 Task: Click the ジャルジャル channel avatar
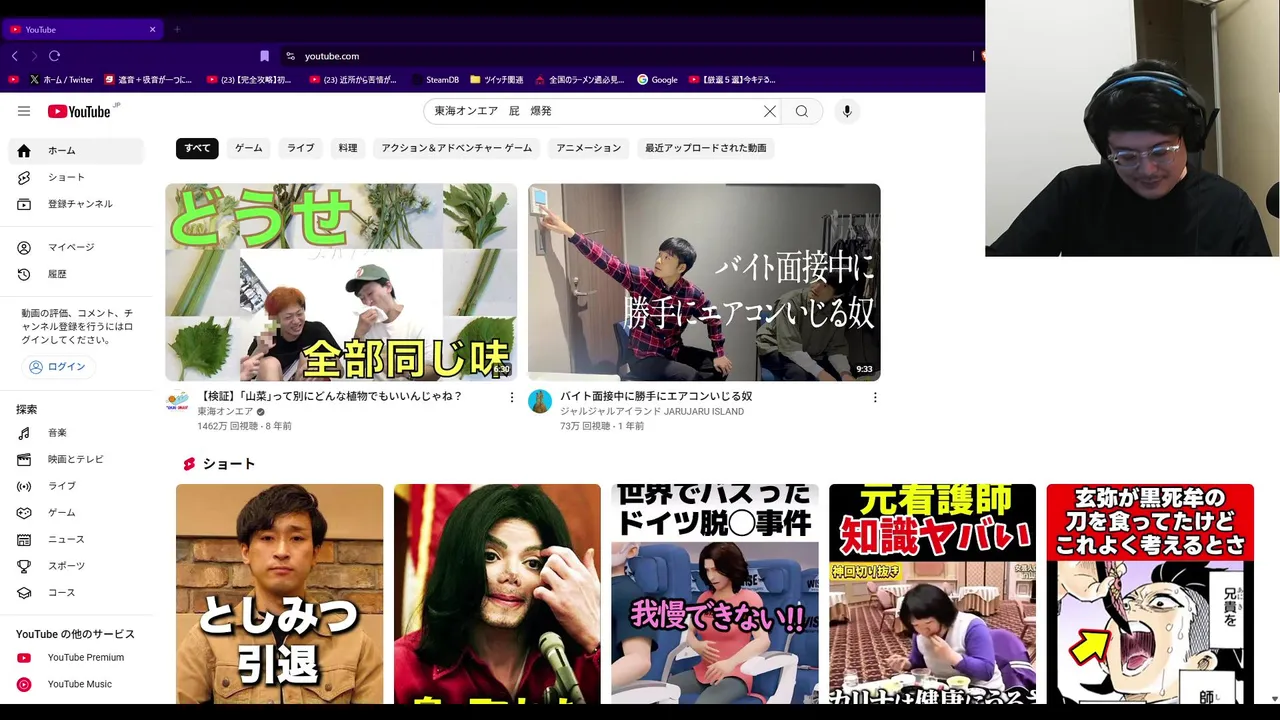[540, 402]
